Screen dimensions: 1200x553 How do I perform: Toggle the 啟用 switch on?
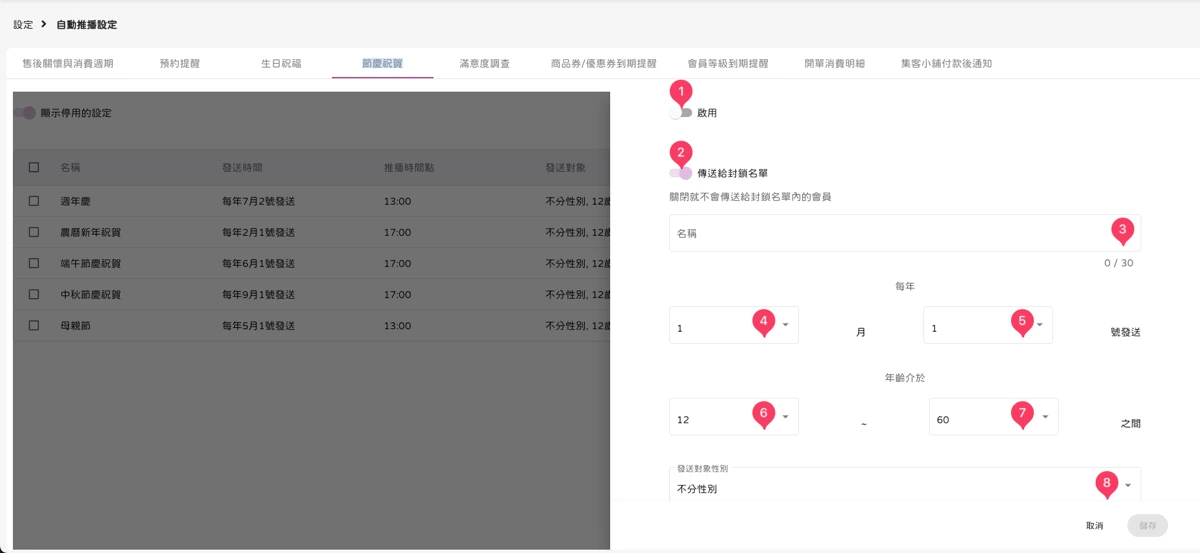[x=681, y=113]
